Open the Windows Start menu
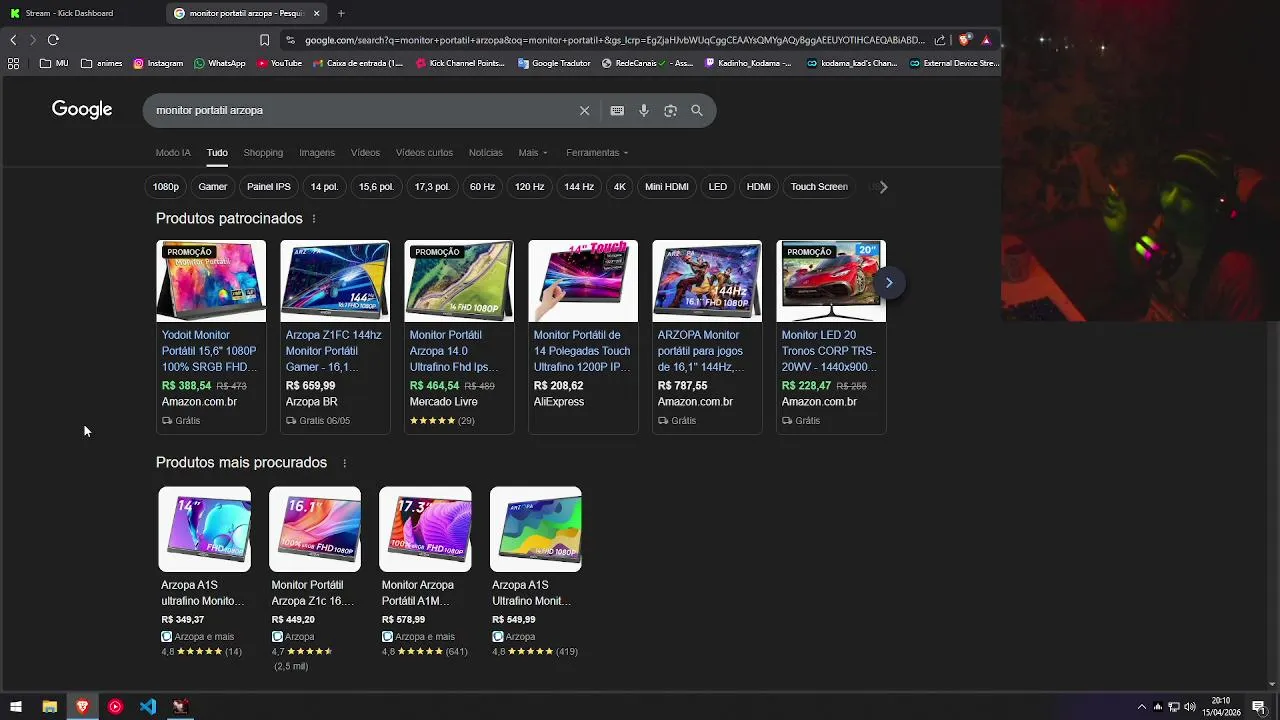This screenshot has width=1280, height=720. click(15, 707)
